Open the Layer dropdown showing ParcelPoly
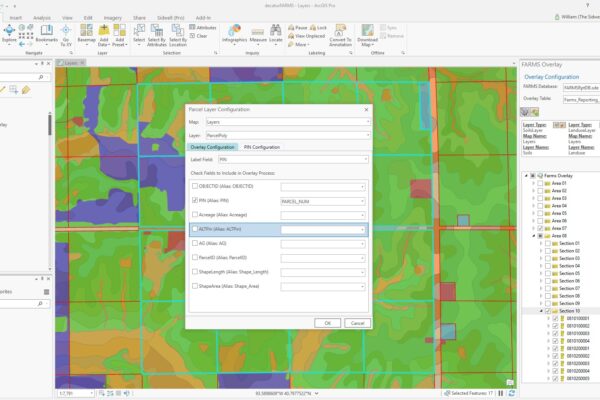Viewport: 600px width, 400px height. tap(288, 135)
